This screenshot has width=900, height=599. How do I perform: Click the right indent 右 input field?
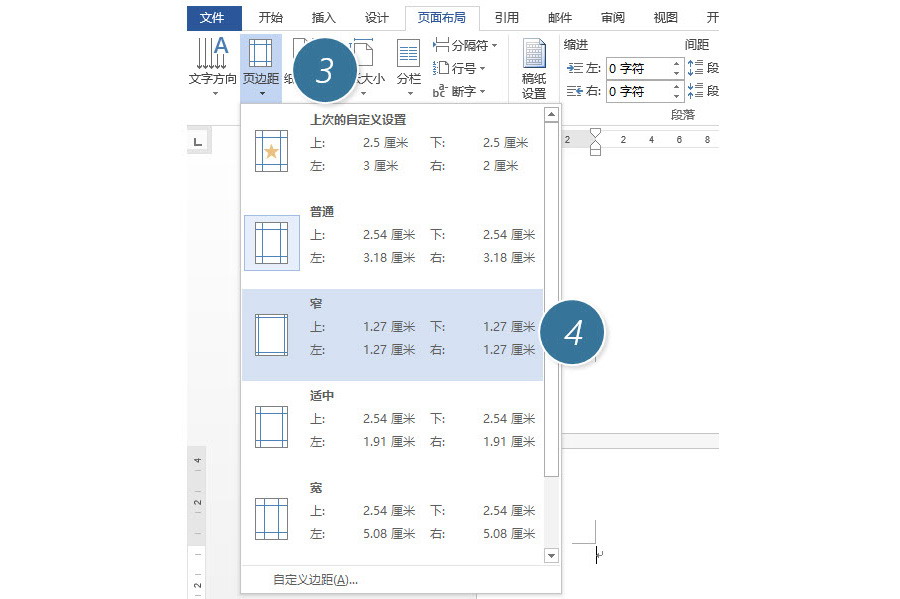click(639, 91)
